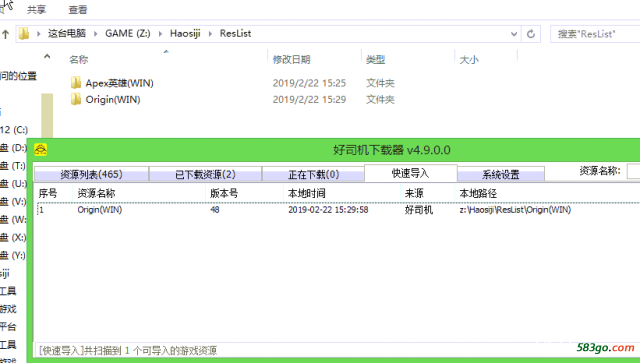Image resolution: width=640 pixels, height=363 pixels.
Task: Click the 本地时间 column header
Action: pyautogui.click(x=307, y=193)
